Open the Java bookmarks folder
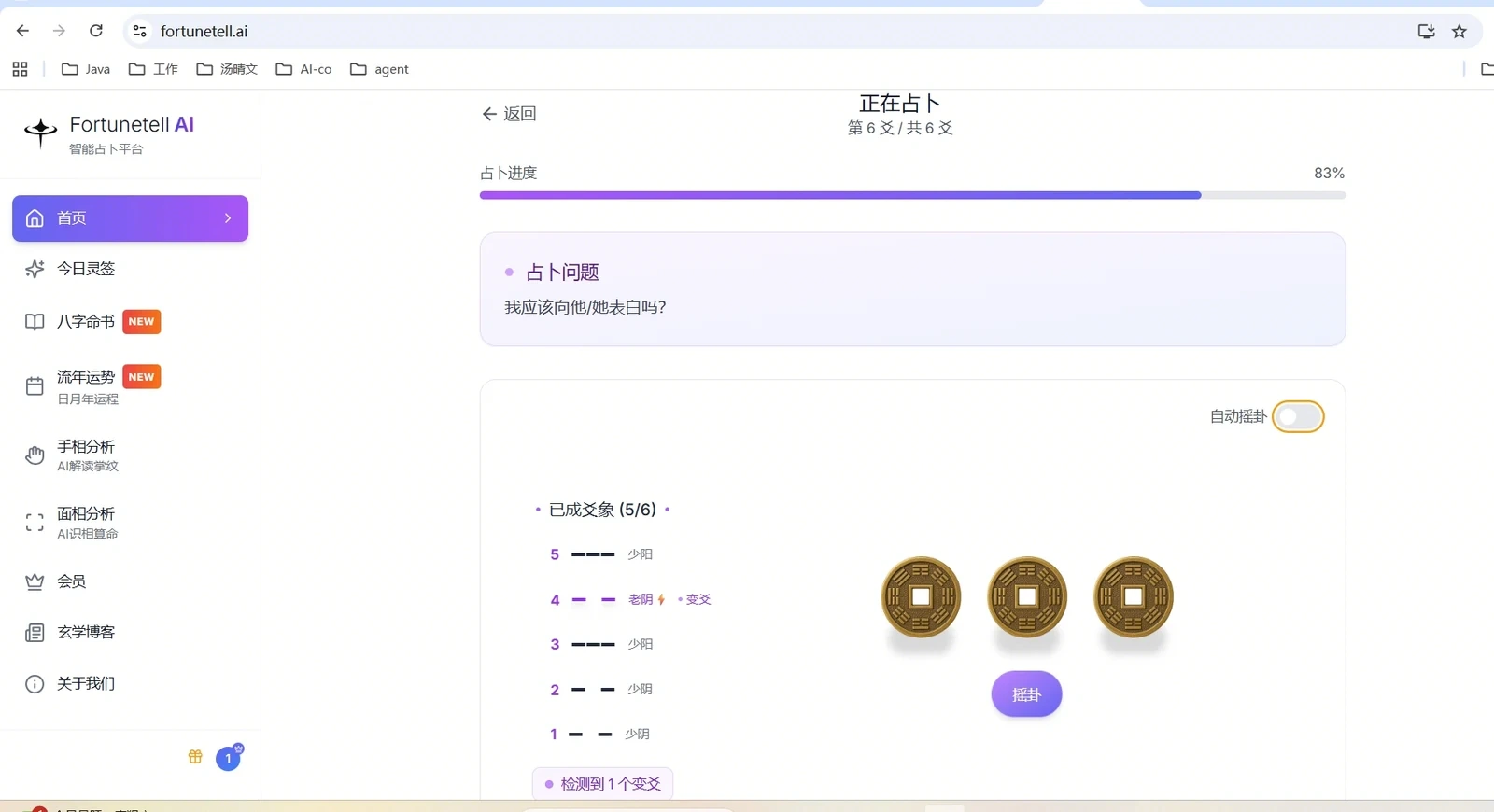The height and width of the screenshot is (812, 1494). point(86,69)
